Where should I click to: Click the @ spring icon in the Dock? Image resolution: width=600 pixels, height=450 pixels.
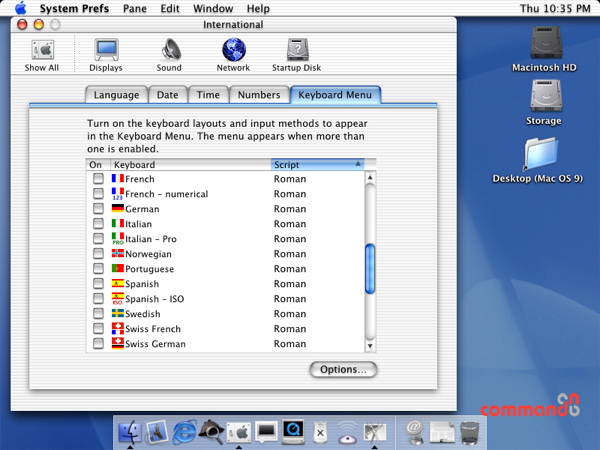point(415,432)
